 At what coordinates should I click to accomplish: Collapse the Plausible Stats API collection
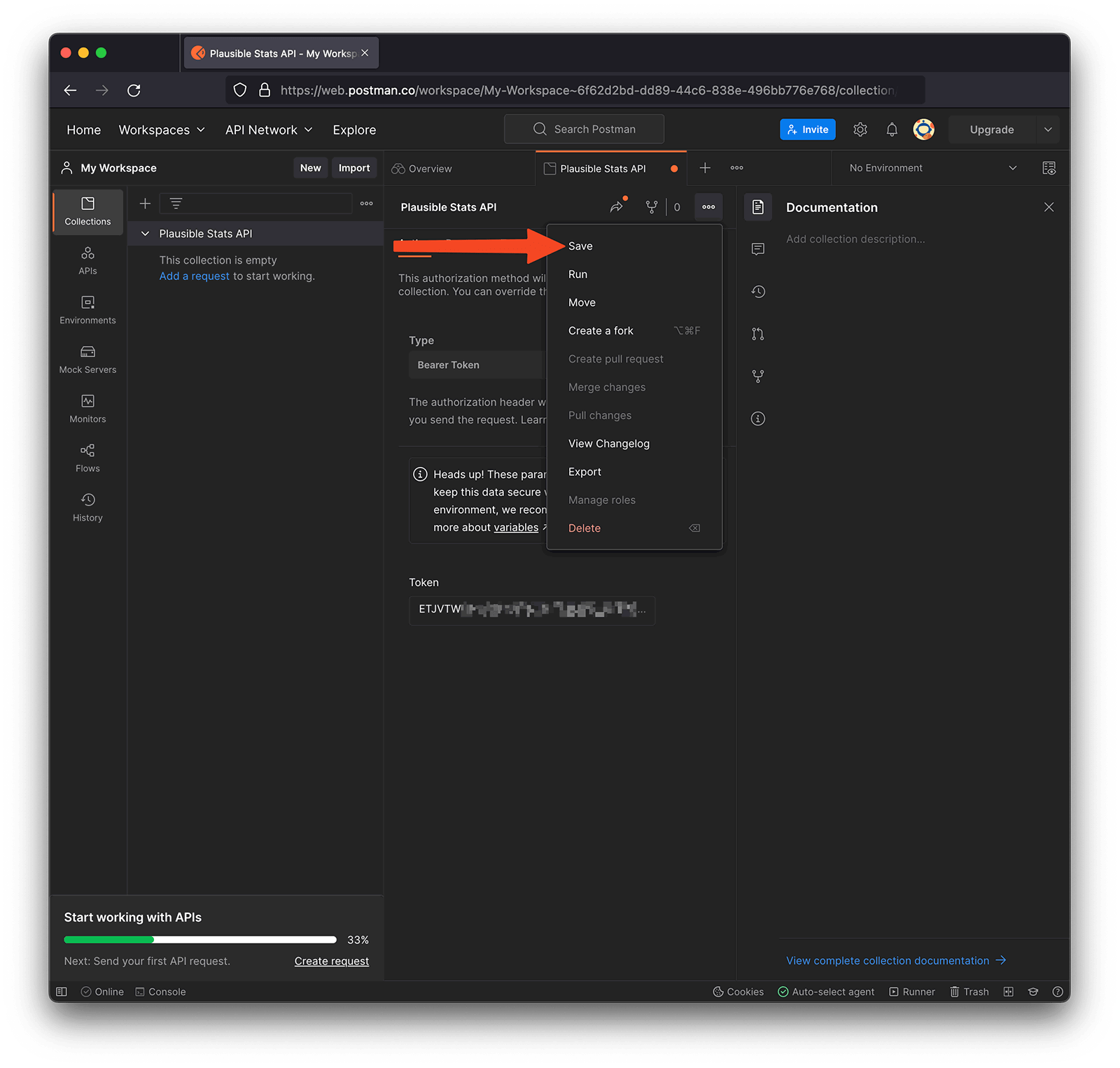tap(146, 234)
